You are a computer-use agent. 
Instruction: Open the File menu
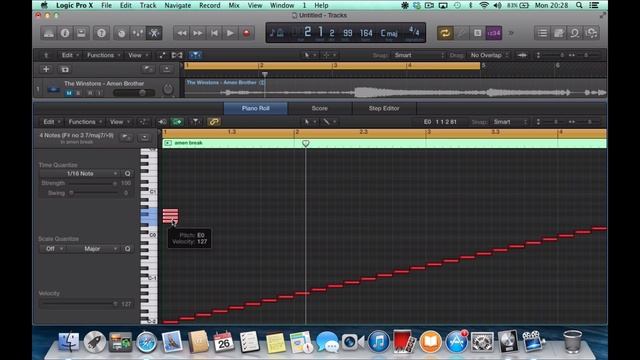107,5
